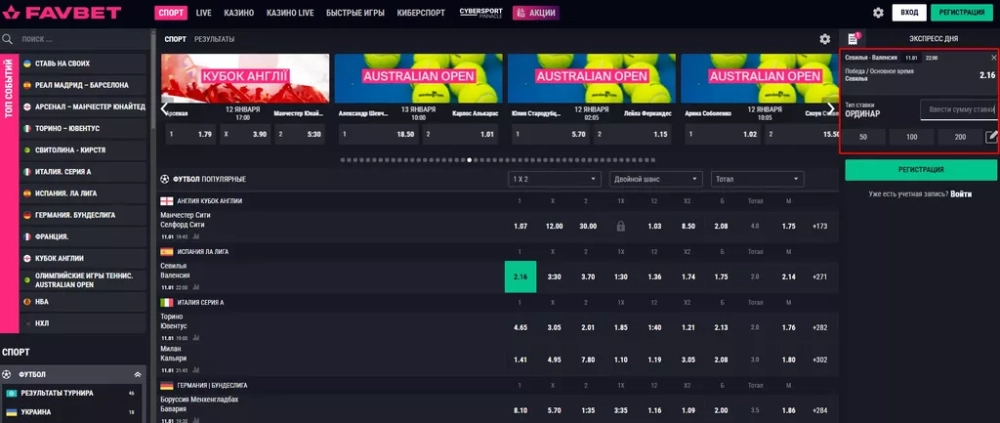Open statistics icon for Севилья Валенсия match

(196, 288)
